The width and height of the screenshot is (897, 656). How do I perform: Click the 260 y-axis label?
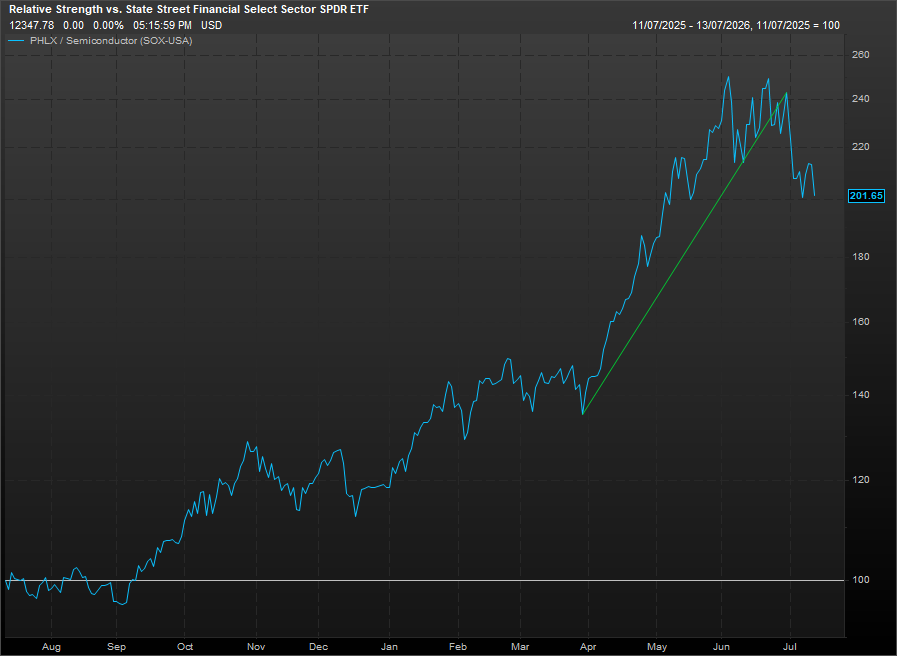point(860,55)
